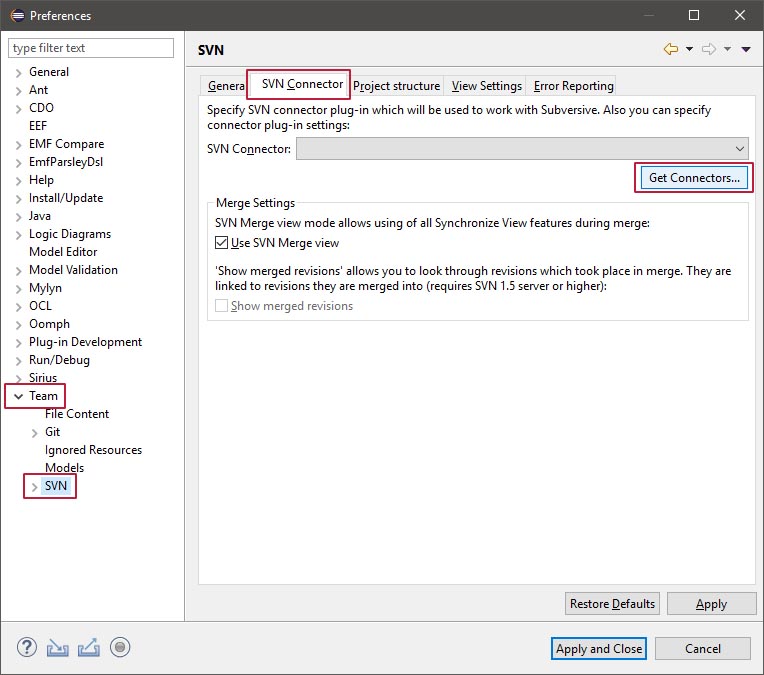This screenshot has height=675, width=764.
Task: Click the Get Connectors button
Action: click(694, 178)
